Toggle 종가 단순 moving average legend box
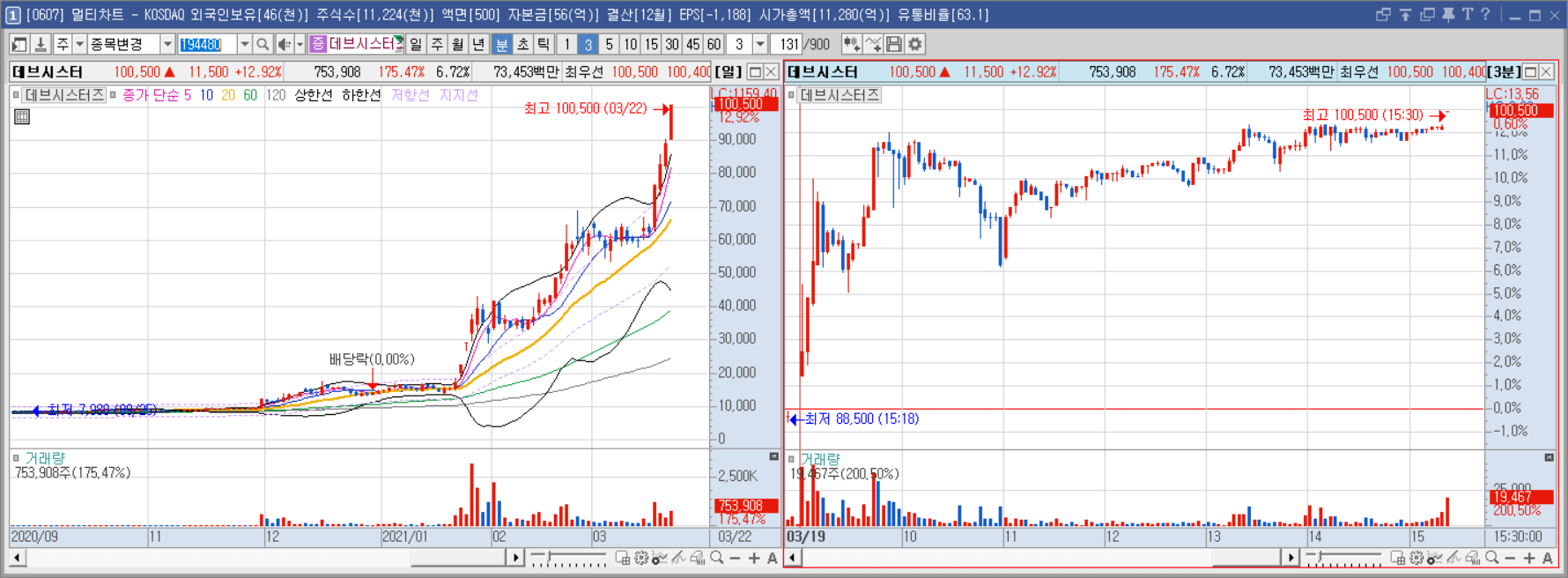The height and width of the screenshot is (578, 1568). [113, 95]
